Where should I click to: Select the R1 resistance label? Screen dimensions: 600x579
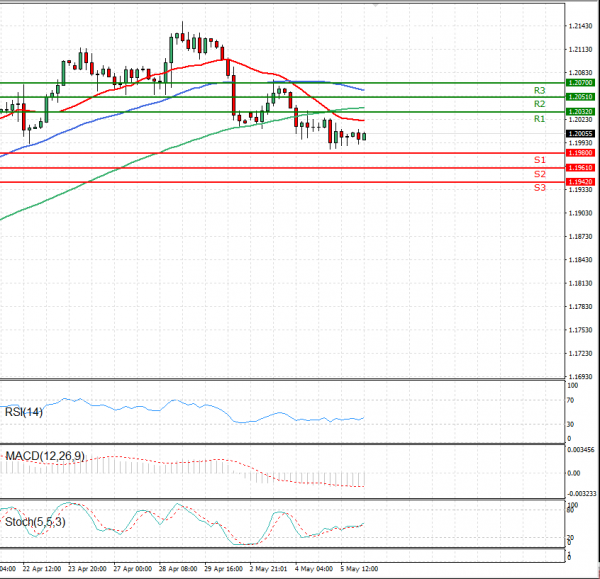pos(540,119)
